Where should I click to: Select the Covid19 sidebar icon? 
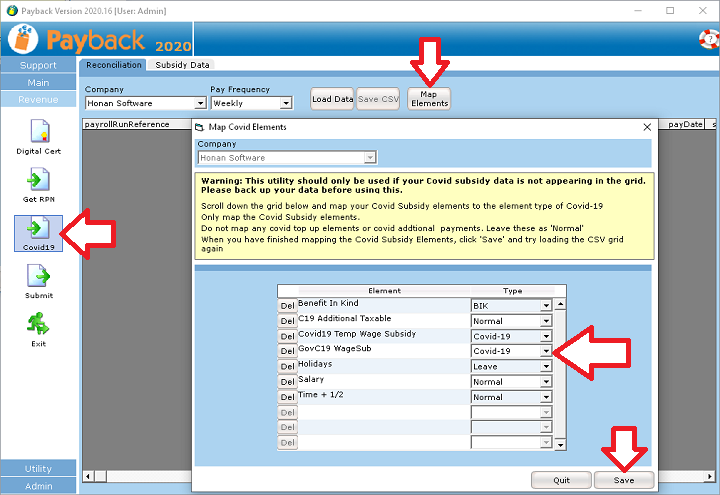38,229
